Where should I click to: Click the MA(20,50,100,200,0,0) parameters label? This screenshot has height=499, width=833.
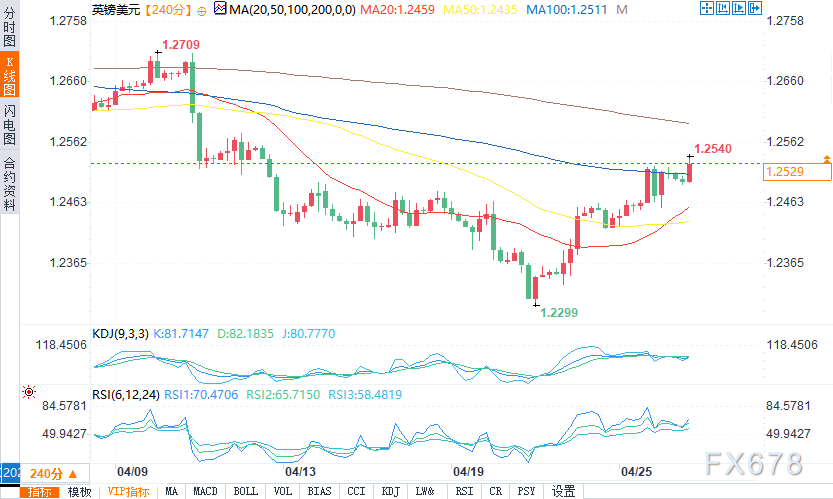tap(292, 10)
